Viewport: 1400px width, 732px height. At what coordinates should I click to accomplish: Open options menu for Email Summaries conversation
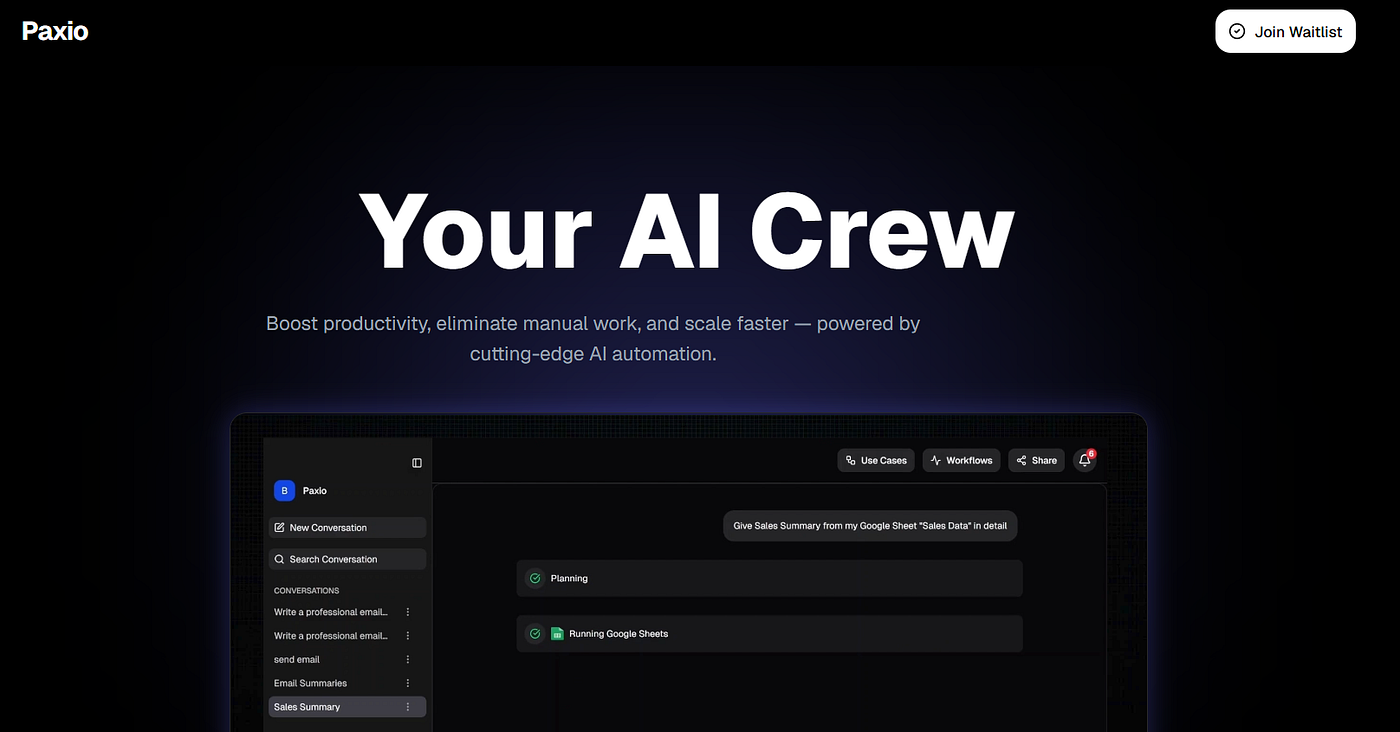[408, 683]
